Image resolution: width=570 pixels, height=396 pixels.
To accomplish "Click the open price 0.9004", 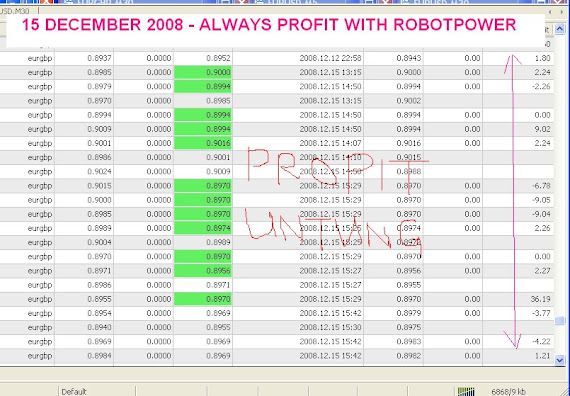I will click(99, 243).
